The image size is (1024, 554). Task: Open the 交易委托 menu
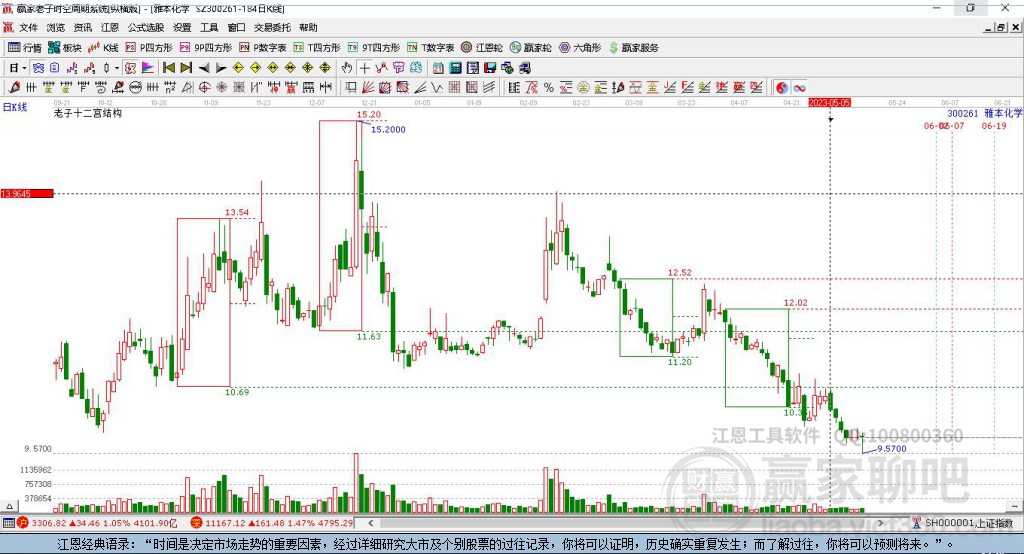pos(272,27)
